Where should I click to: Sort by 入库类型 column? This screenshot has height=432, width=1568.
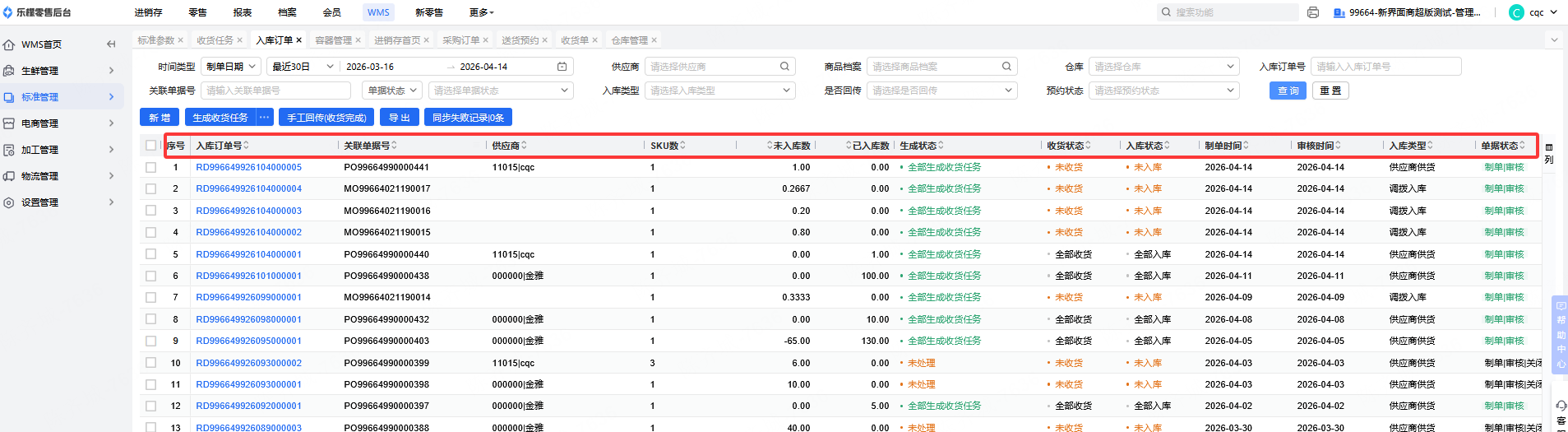click(x=1430, y=146)
